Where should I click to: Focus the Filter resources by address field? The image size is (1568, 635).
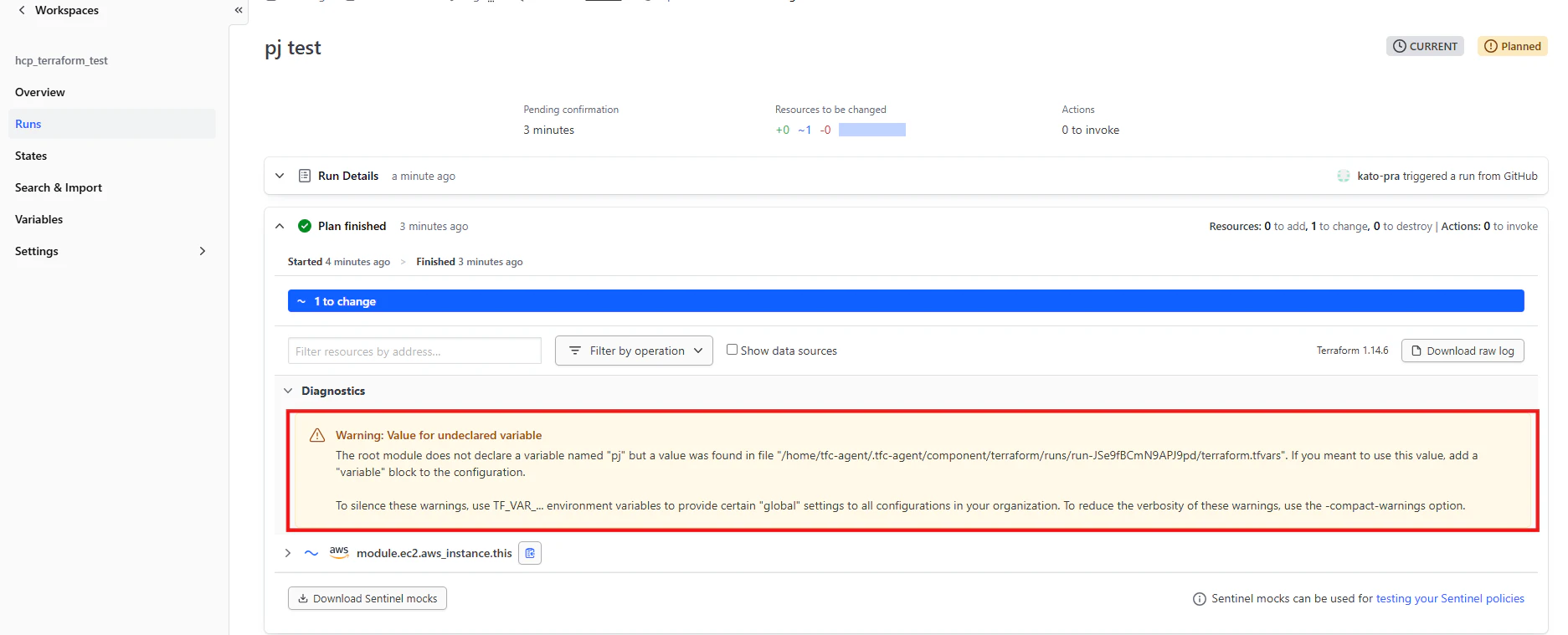[414, 351]
